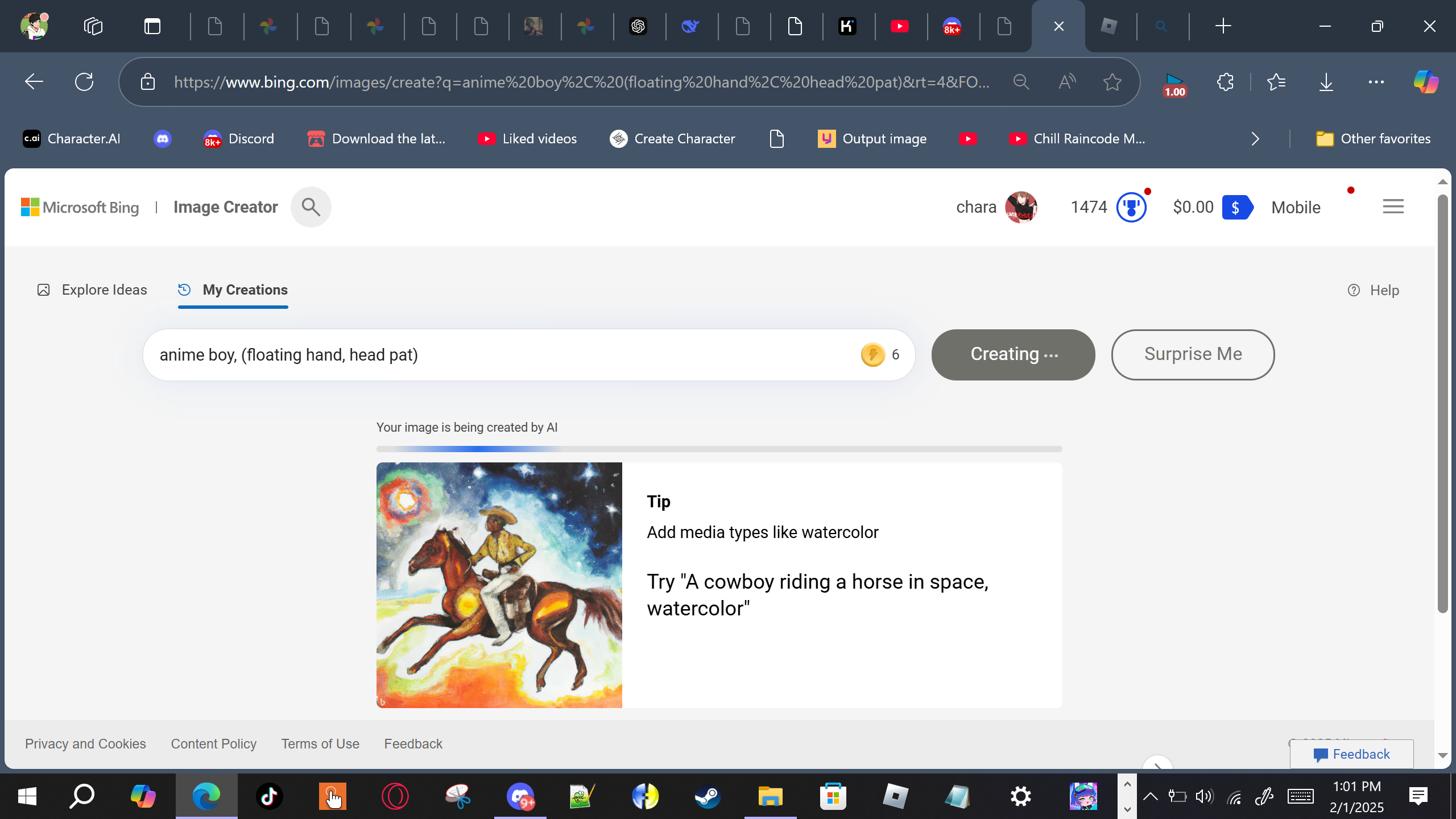
Task: Open the hamburger menu on Bing header
Action: click(1393, 206)
